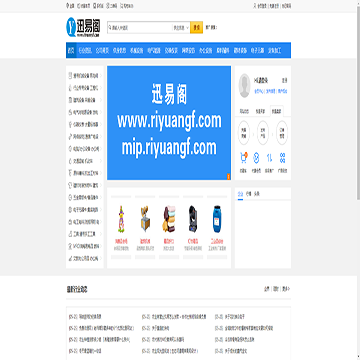Click the blue www.riyuangf.com banner

(169, 123)
